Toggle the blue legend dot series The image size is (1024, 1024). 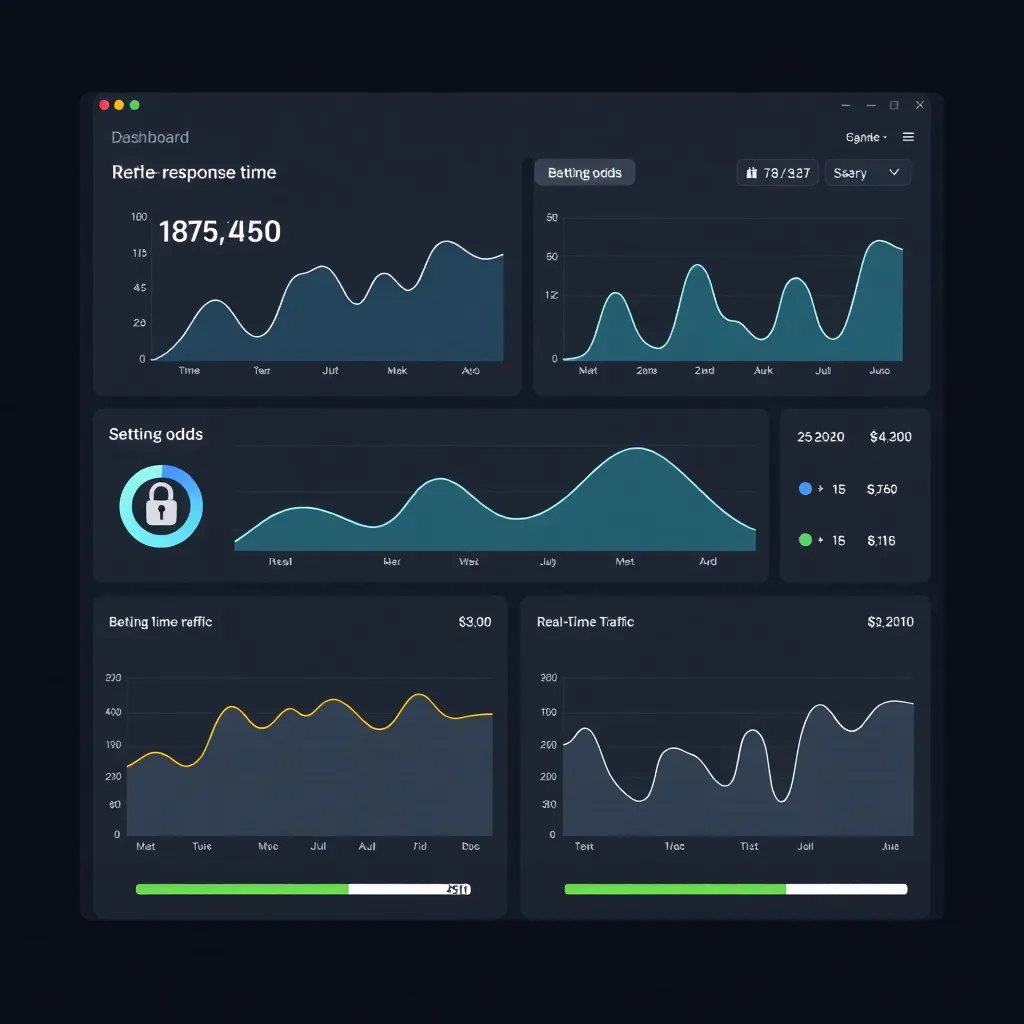pos(805,489)
